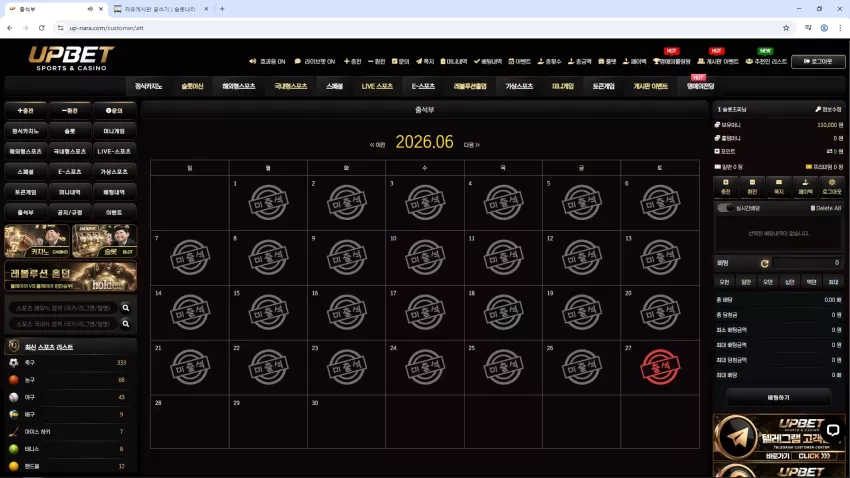Viewport: 850px width, 478px height.
Task: Select the LIVE 스포츠 navigation tab
Action: click(377, 86)
